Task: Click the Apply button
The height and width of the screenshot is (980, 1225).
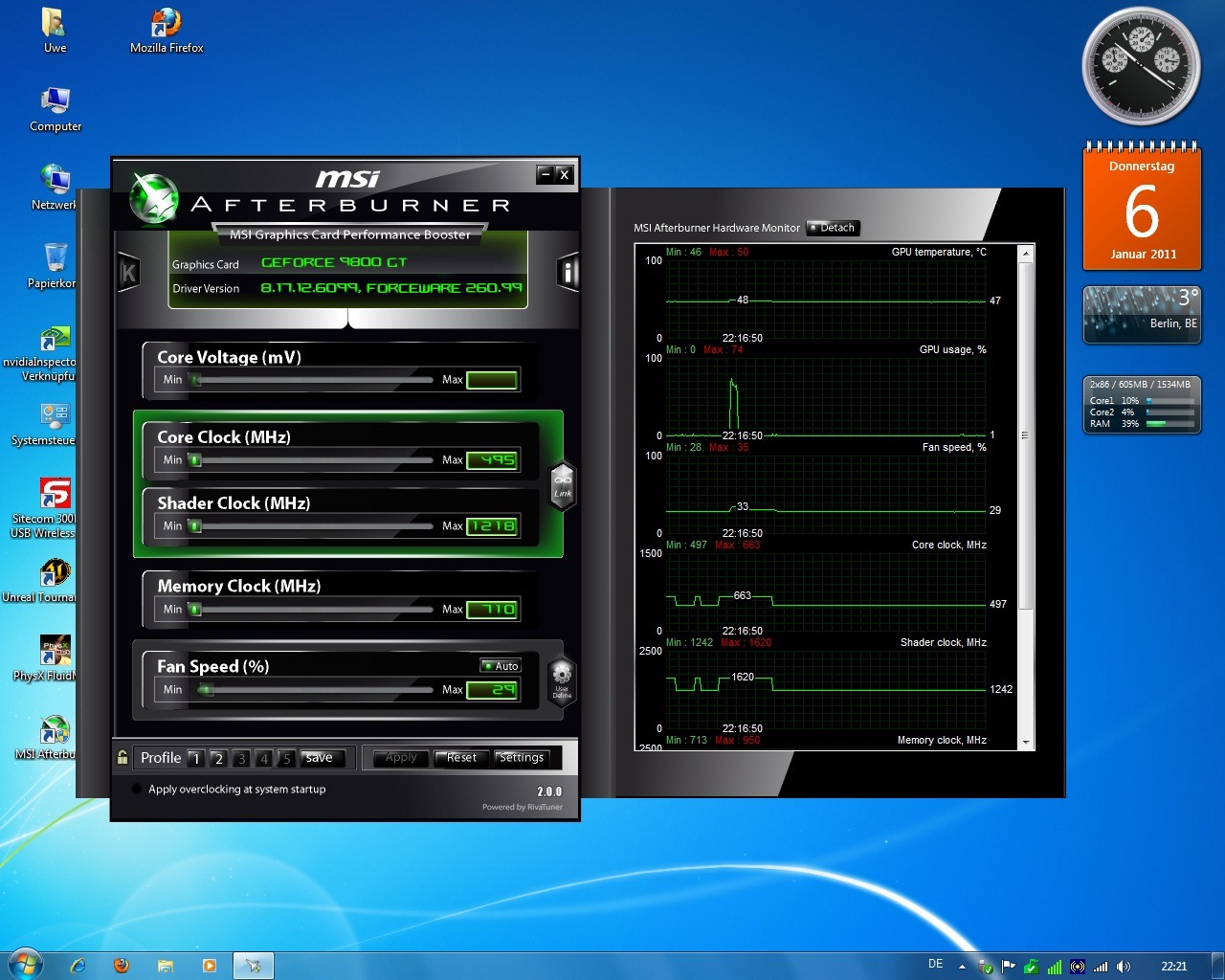Action: coord(401,758)
